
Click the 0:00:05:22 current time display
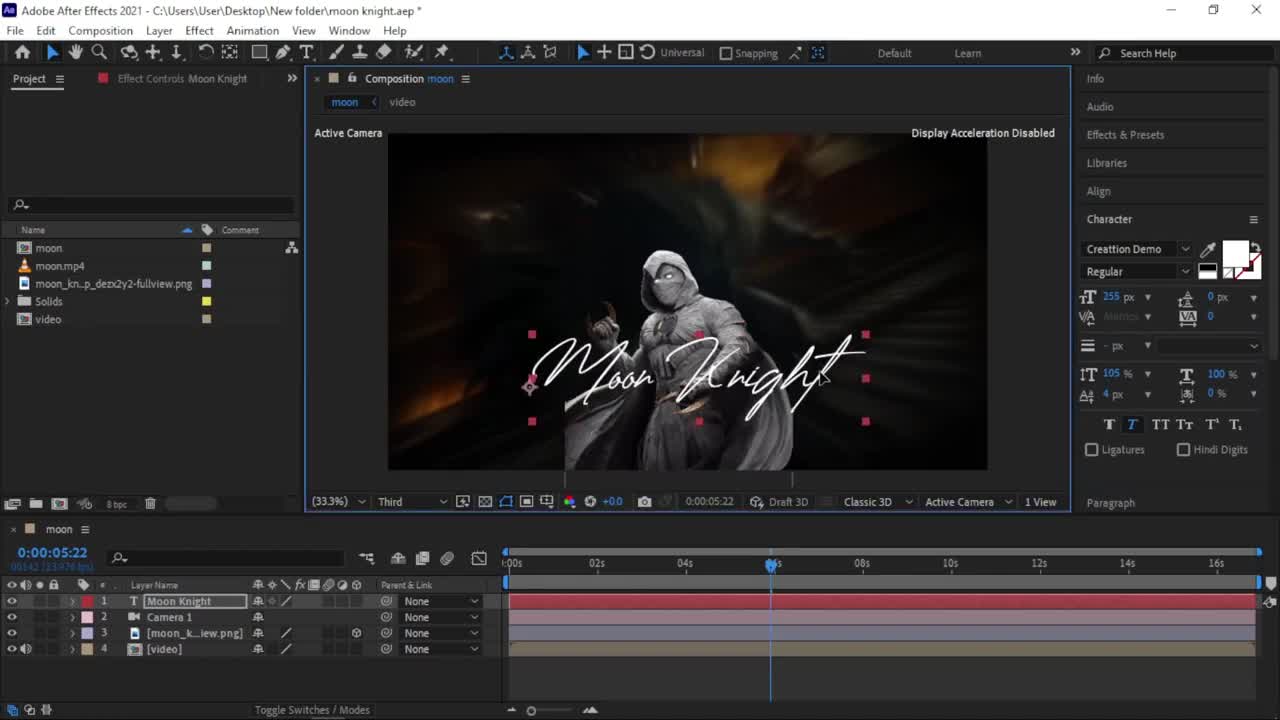click(x=52, y=552)
